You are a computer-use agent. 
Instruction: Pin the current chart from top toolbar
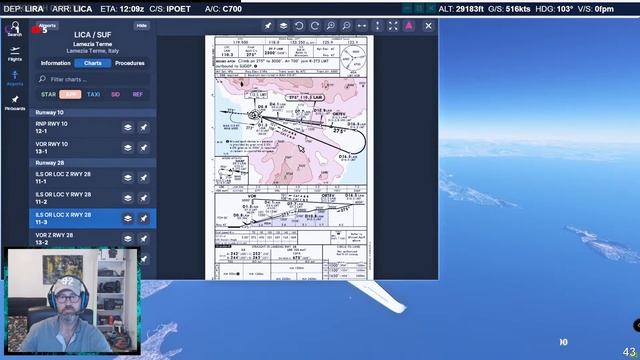(x=268, y=26)
